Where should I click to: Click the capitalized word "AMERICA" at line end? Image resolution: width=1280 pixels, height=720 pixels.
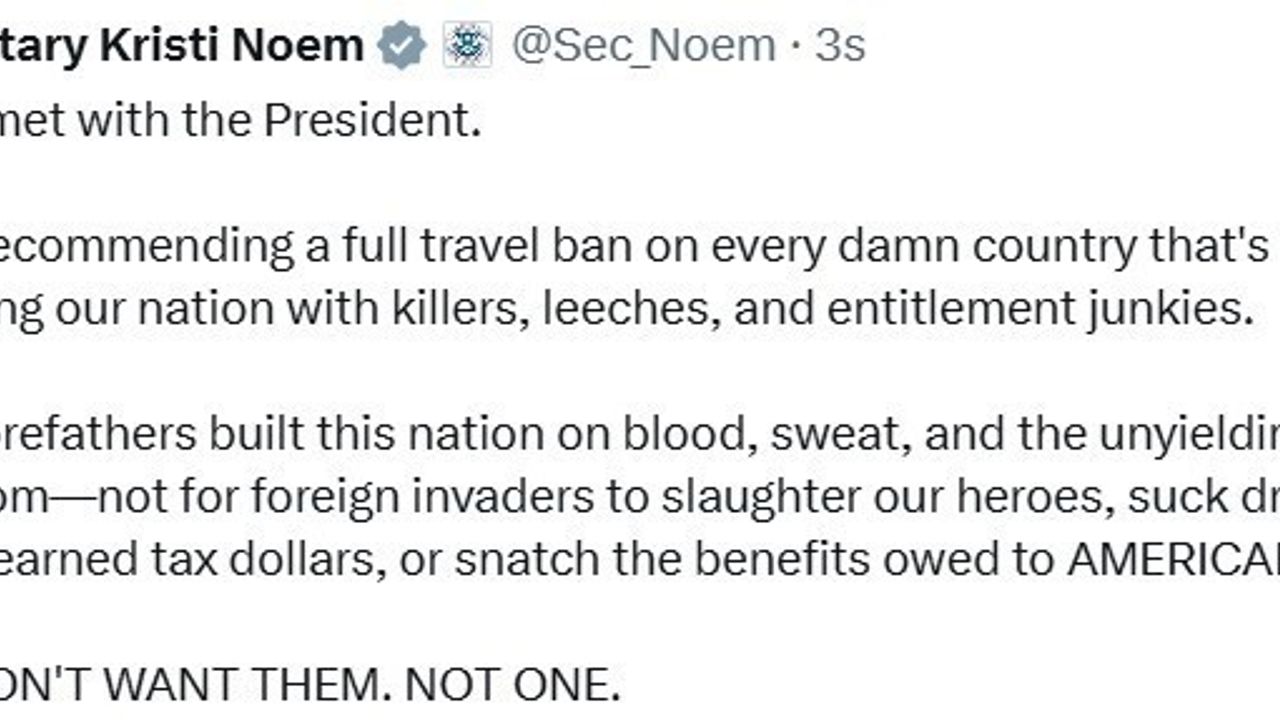(1172, 560)
